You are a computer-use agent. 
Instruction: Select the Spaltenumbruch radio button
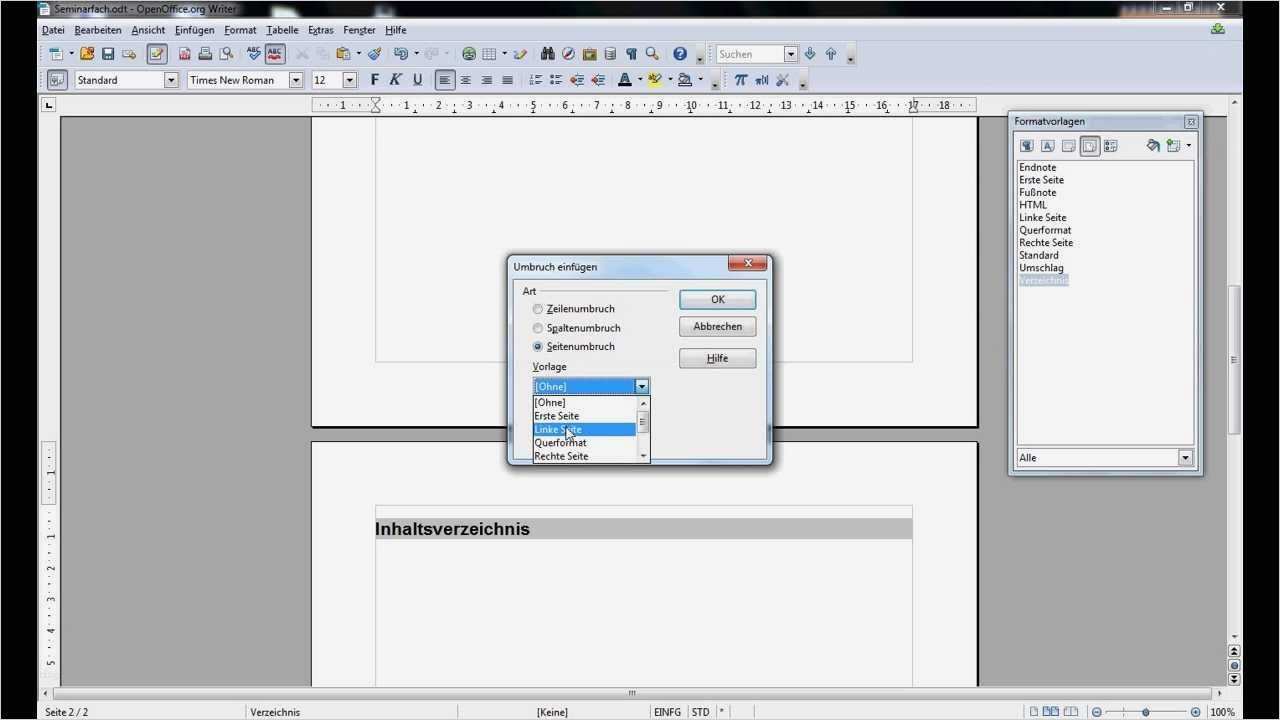point(538,328)
